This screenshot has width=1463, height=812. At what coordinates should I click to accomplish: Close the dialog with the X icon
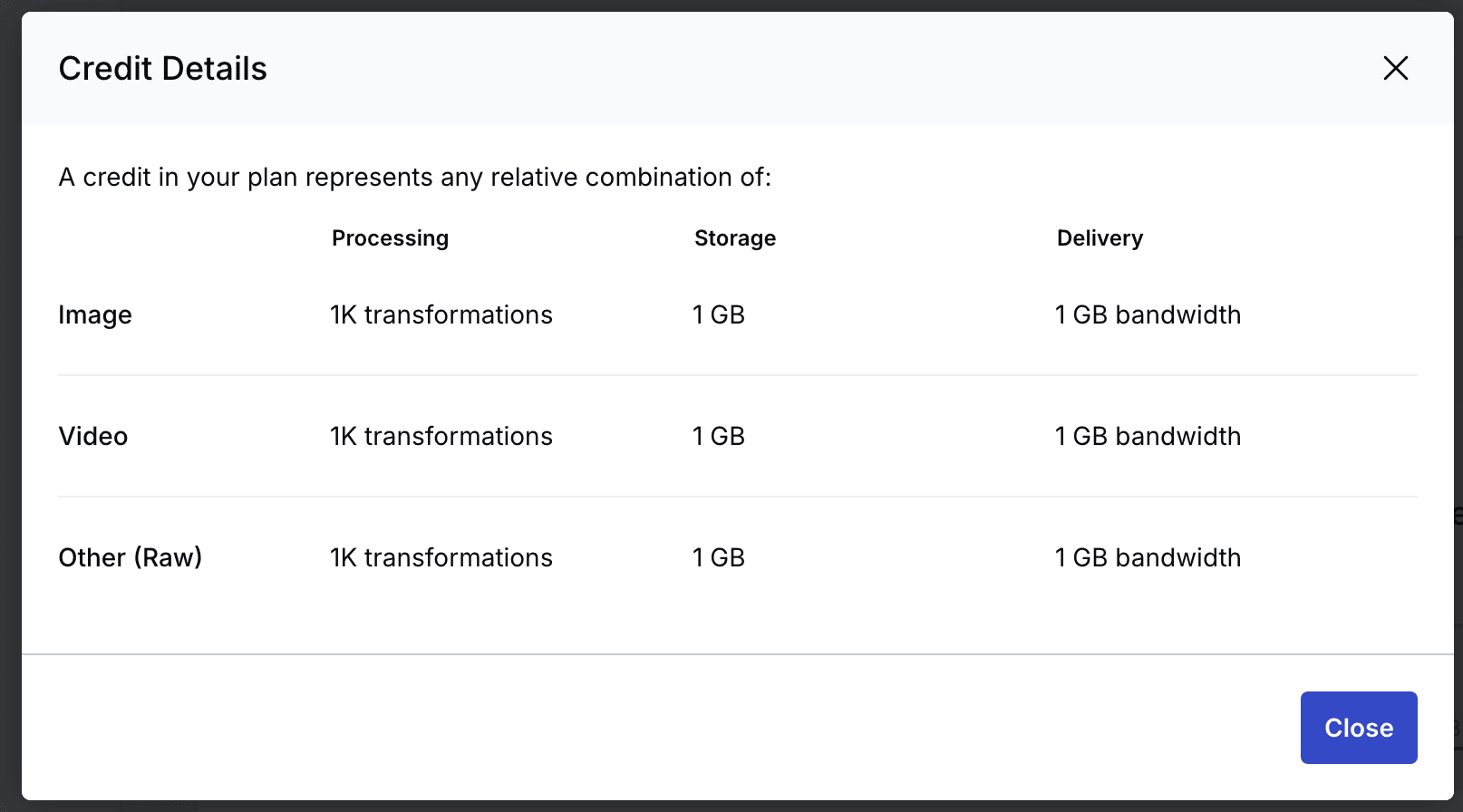[1395, 68]
